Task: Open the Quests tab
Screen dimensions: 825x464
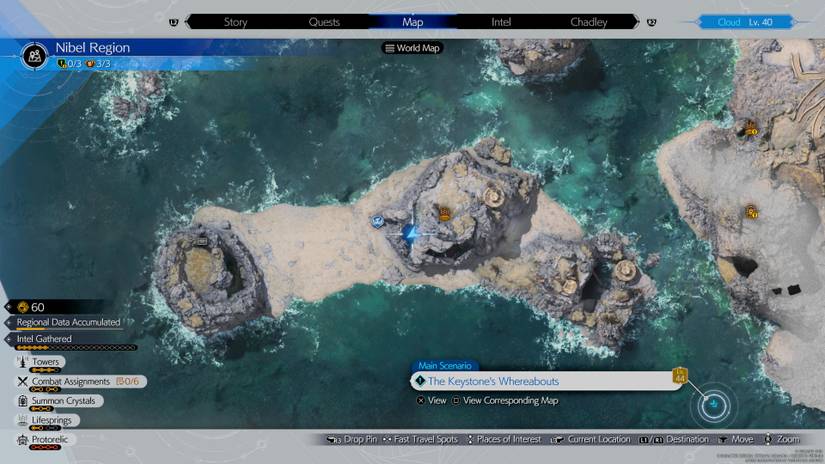Action: tap(324, 22)
